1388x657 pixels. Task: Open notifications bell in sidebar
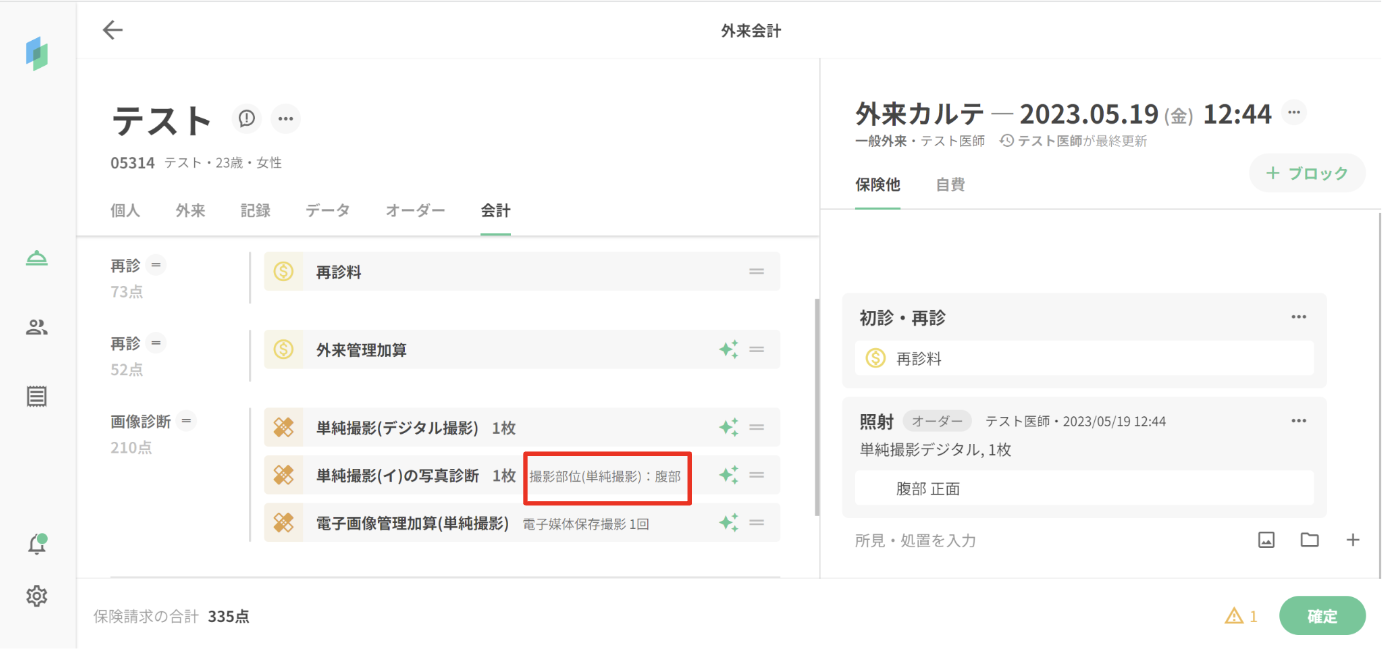[x=37, y=545]
